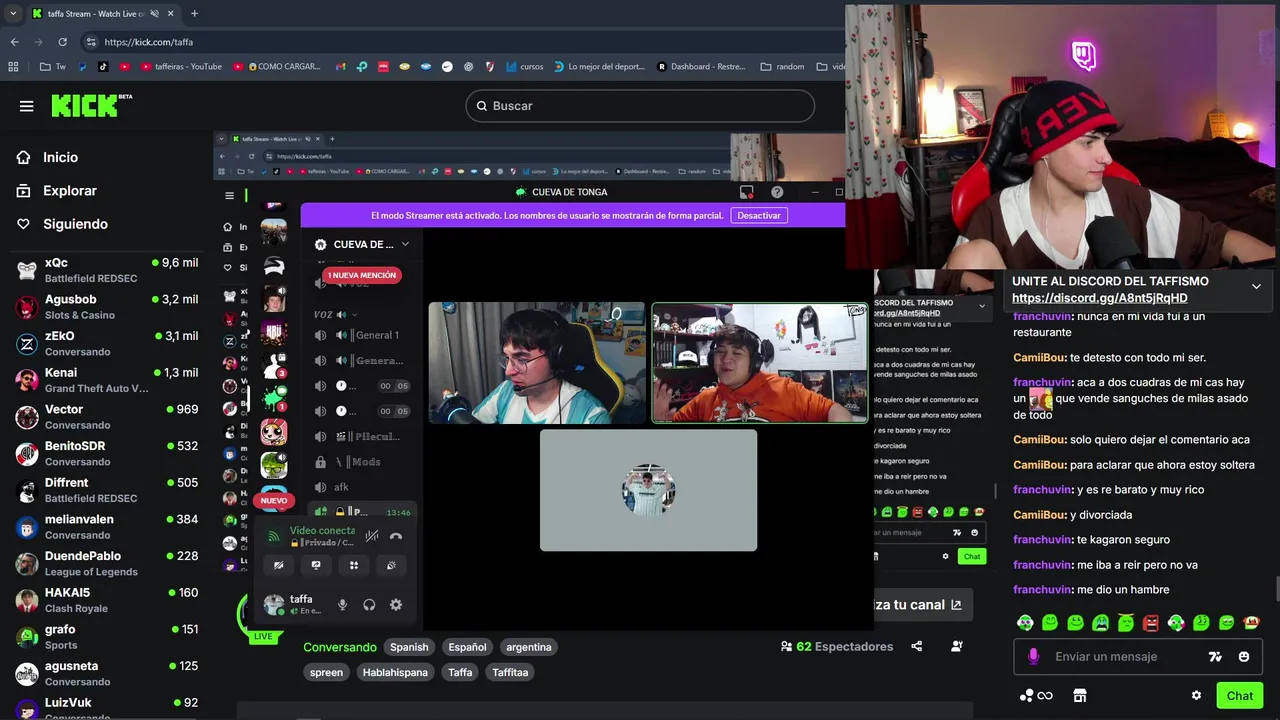Open xQc channel in sidebar
The image size is (1280, 720).
point(107,270)
